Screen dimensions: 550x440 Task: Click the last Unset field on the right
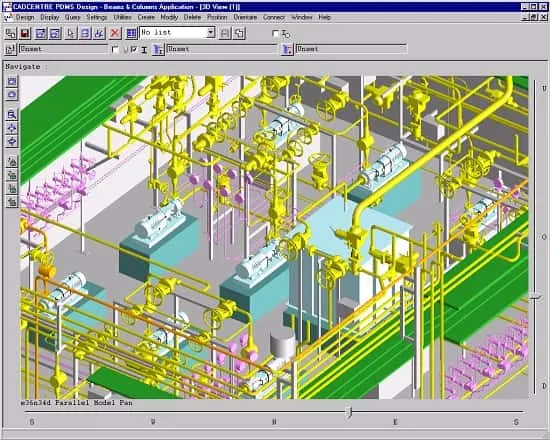click(x=351, y=49)
